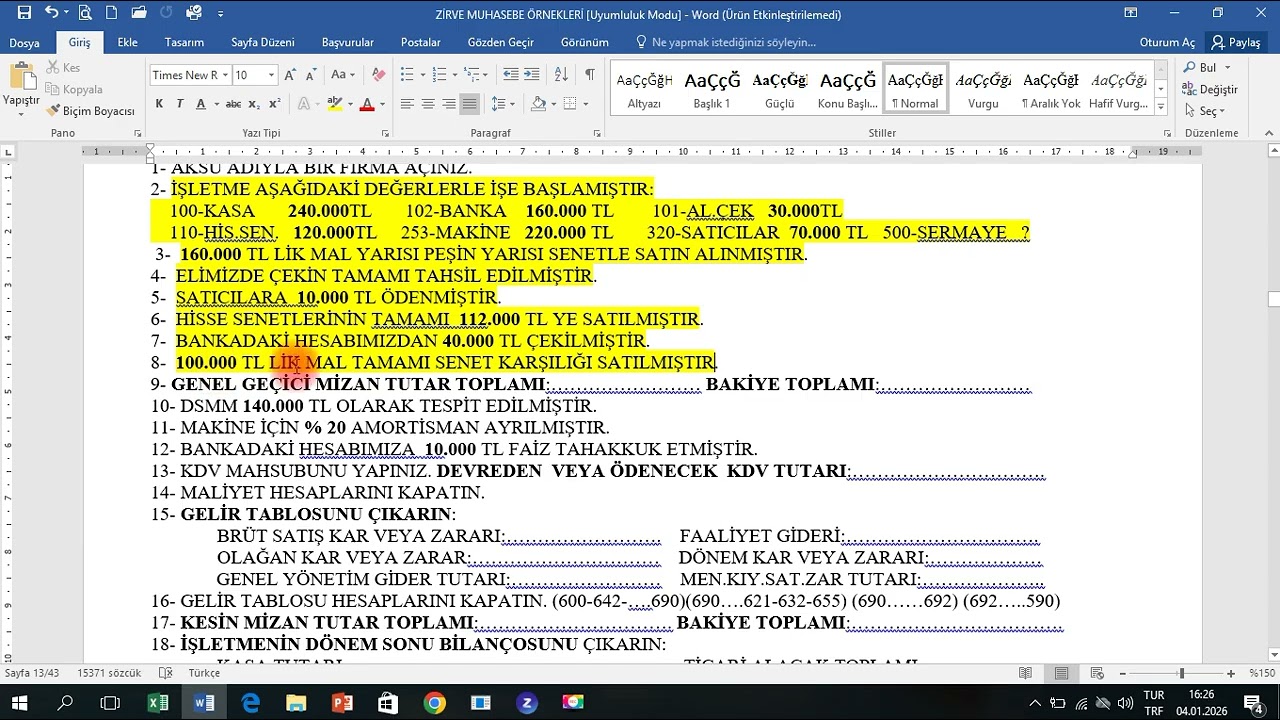Click the Kes cut command

coord(63,68)
